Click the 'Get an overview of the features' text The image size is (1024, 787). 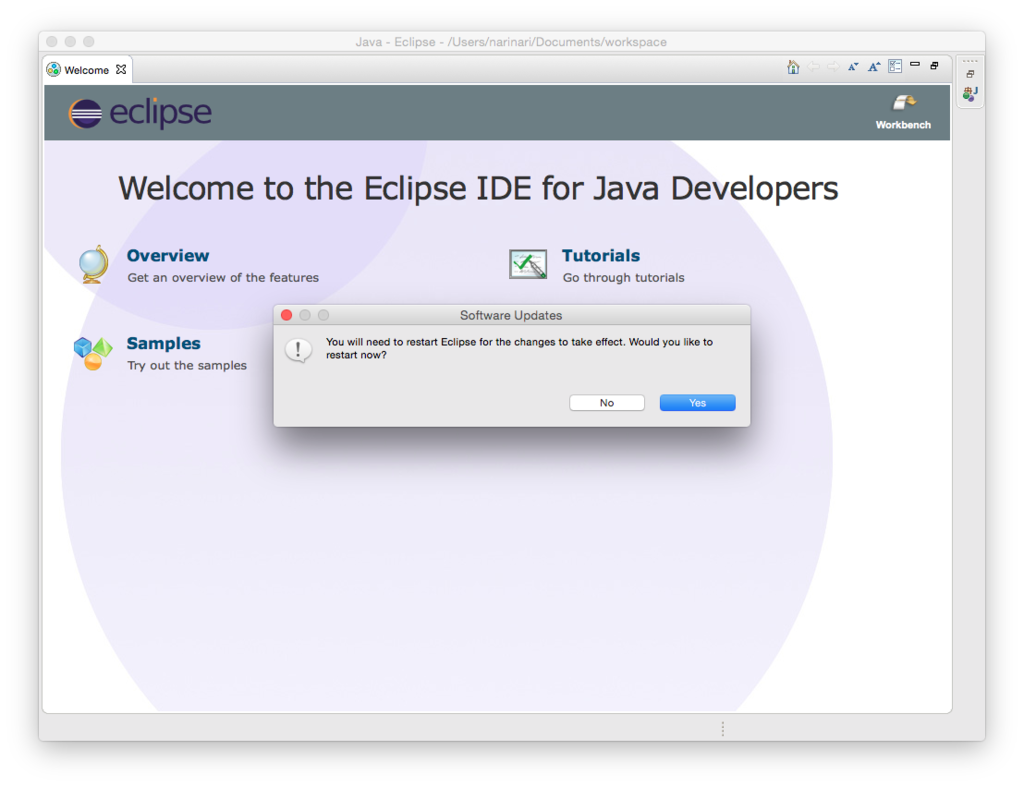pos(223,278)
